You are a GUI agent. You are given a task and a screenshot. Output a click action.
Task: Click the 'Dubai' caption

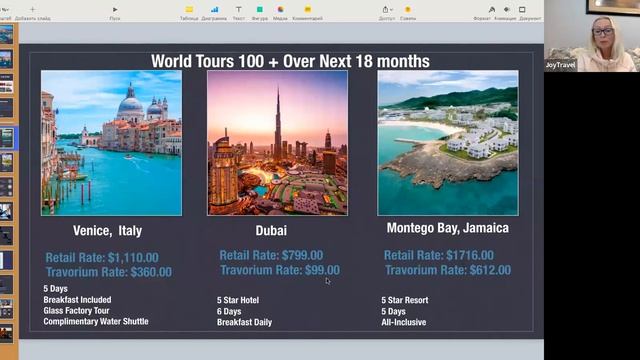pos(271,230)
